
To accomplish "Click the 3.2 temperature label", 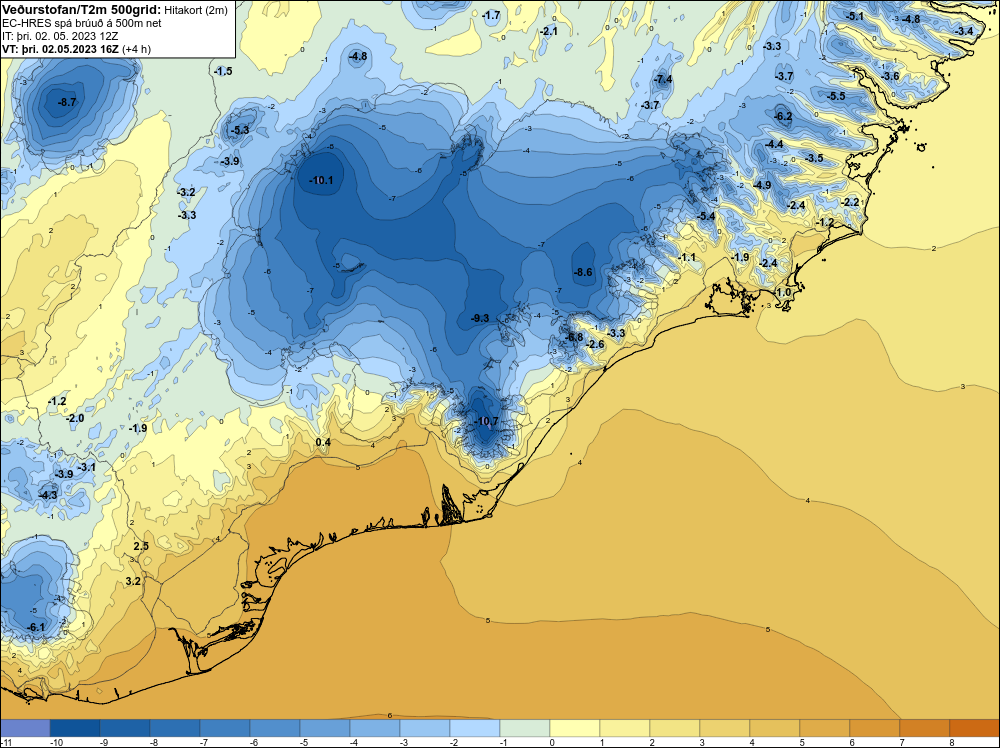I will [133, 582].
